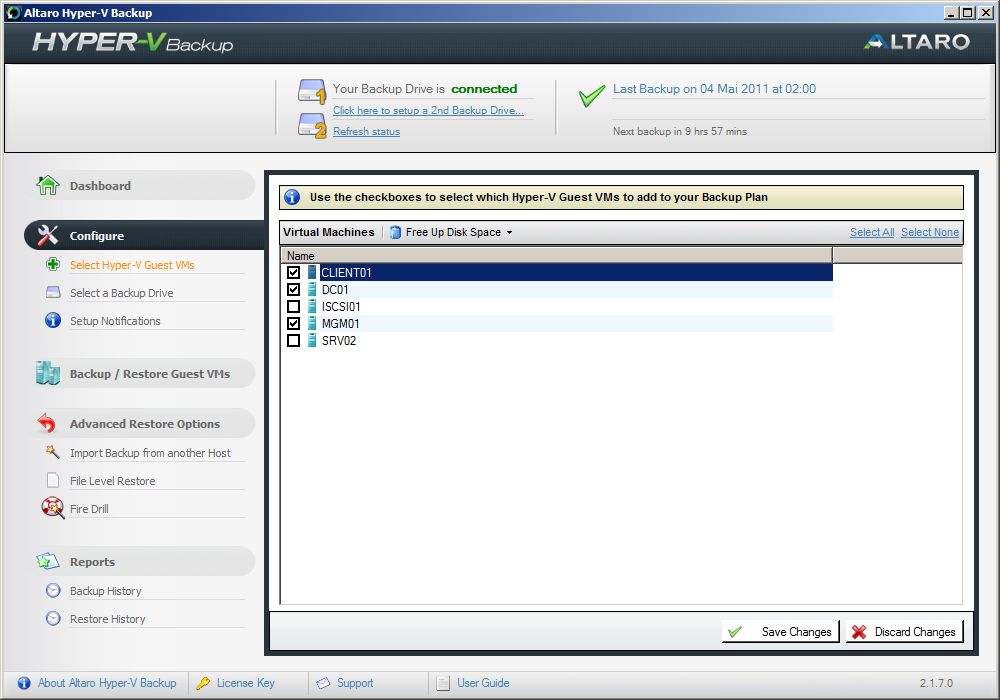
Task: Open Setup Notifications page
Action: tap(115, 321)
